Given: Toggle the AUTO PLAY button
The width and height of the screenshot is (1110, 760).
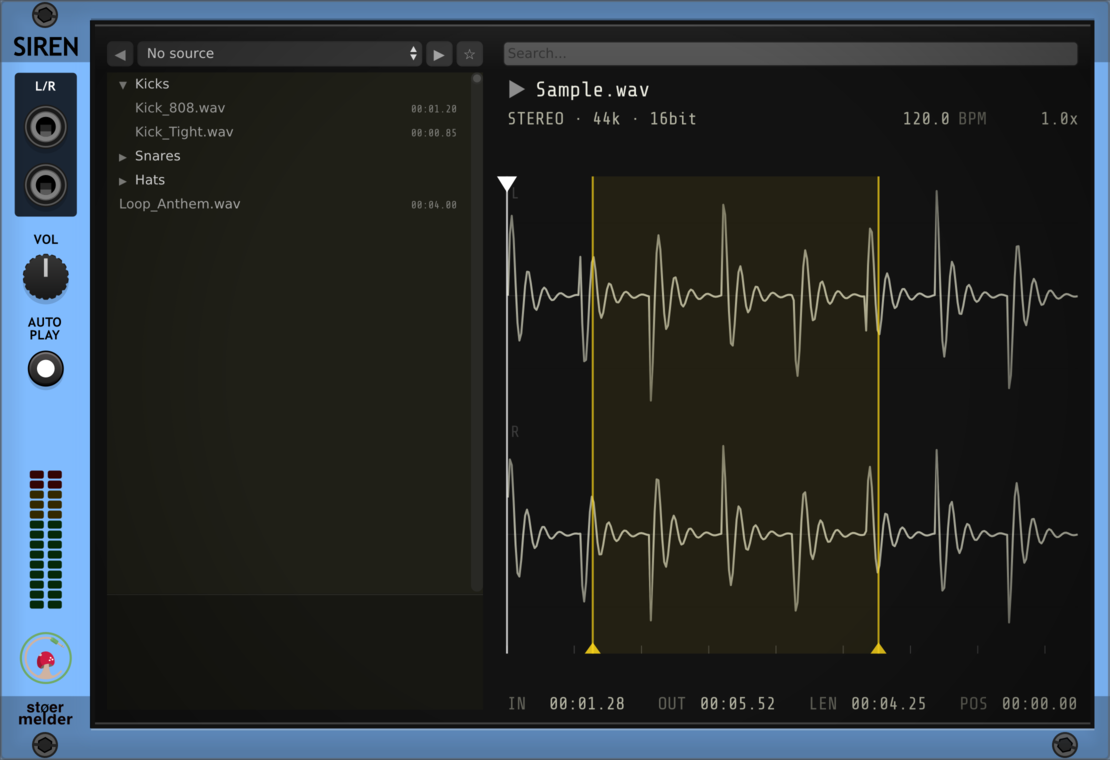Looking at the screenshot, I should click(45, 369).
